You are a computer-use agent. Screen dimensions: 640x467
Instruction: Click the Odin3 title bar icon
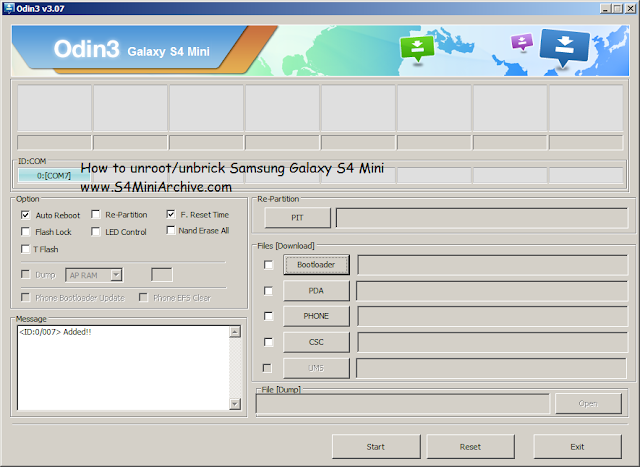(x=8, y=8)
